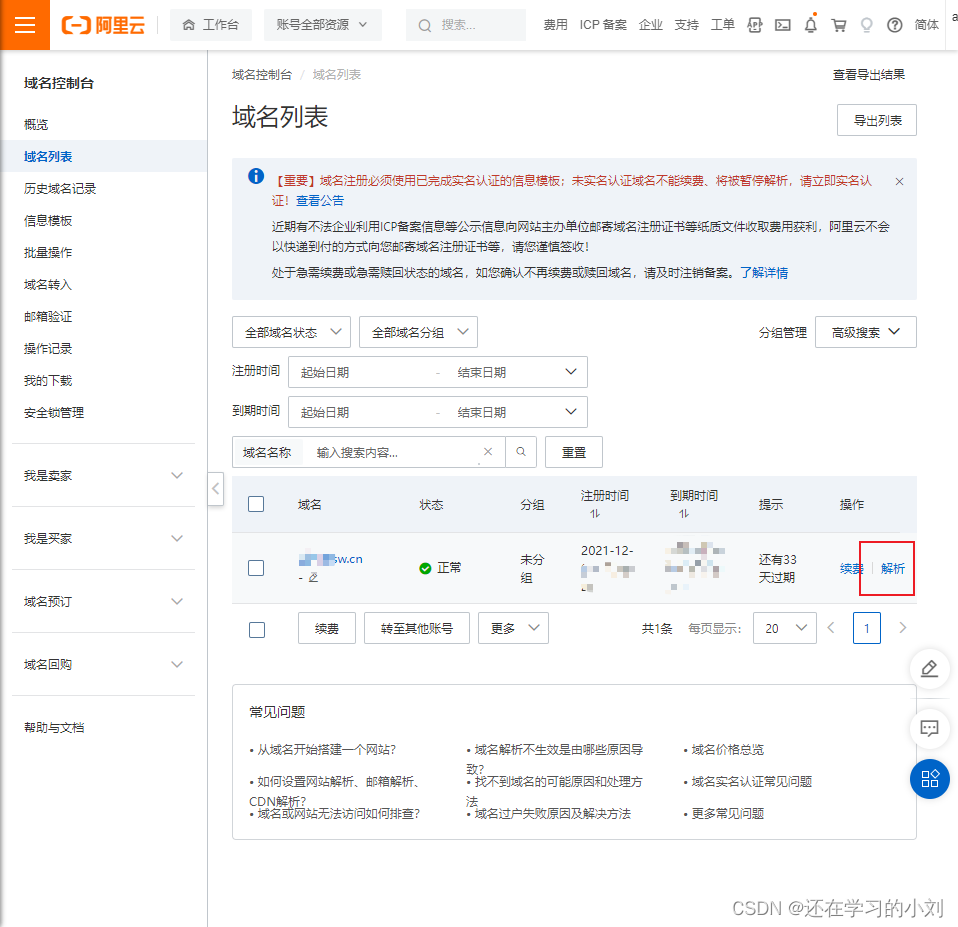Expand the 高级搜索 advanced search
The height and width of the screenshot is (927, 958).
[x=866, y=332]
